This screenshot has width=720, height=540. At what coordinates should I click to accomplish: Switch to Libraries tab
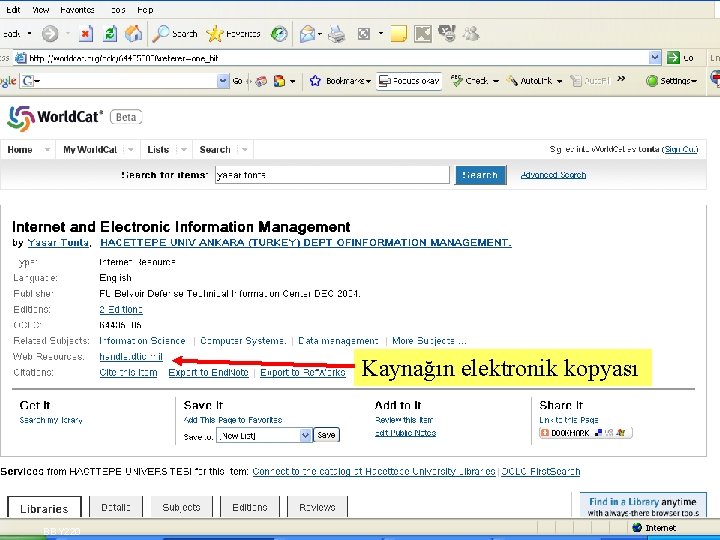[x=44, y=508]
